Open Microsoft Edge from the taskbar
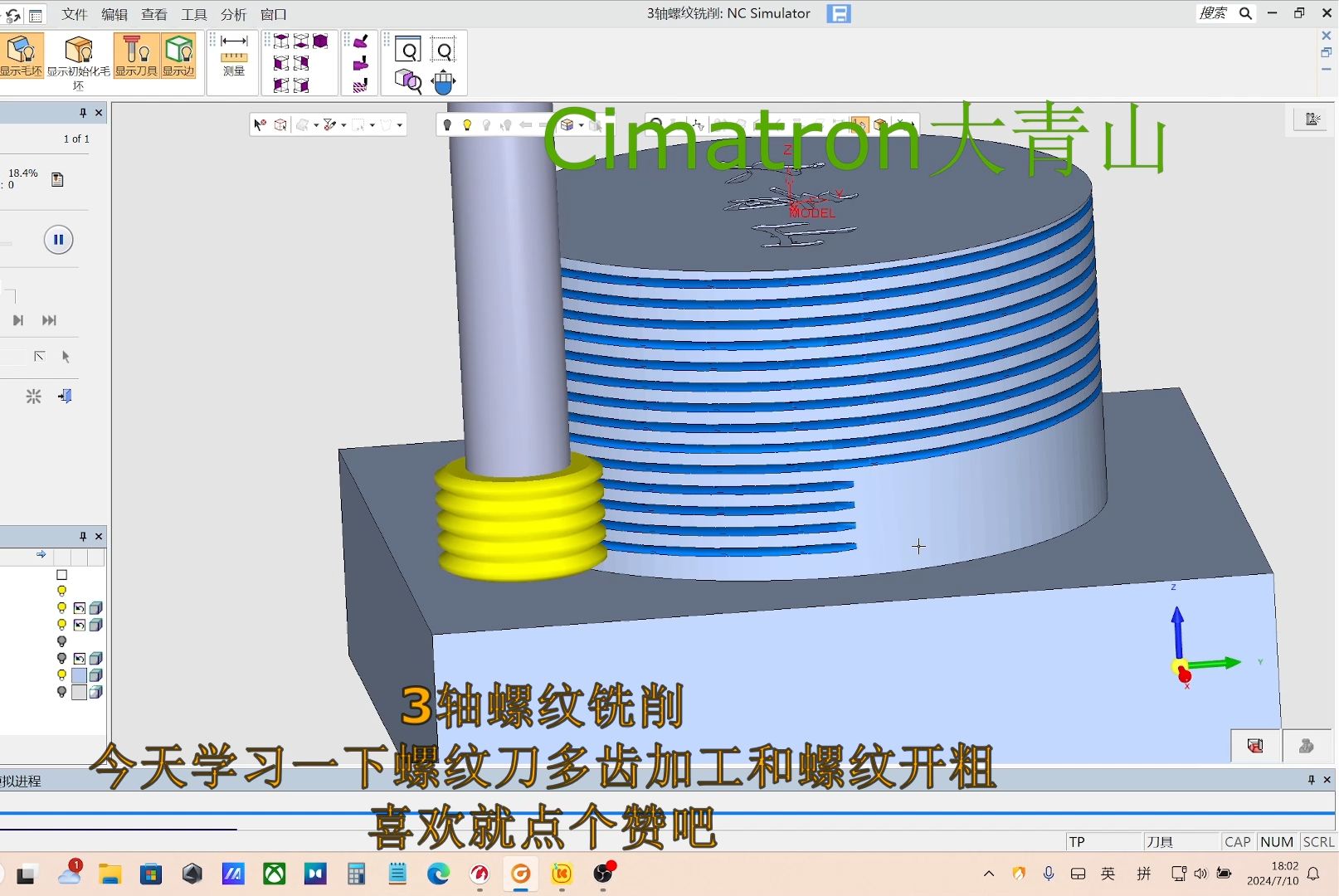1339x896 pixels. click(438, 874)
